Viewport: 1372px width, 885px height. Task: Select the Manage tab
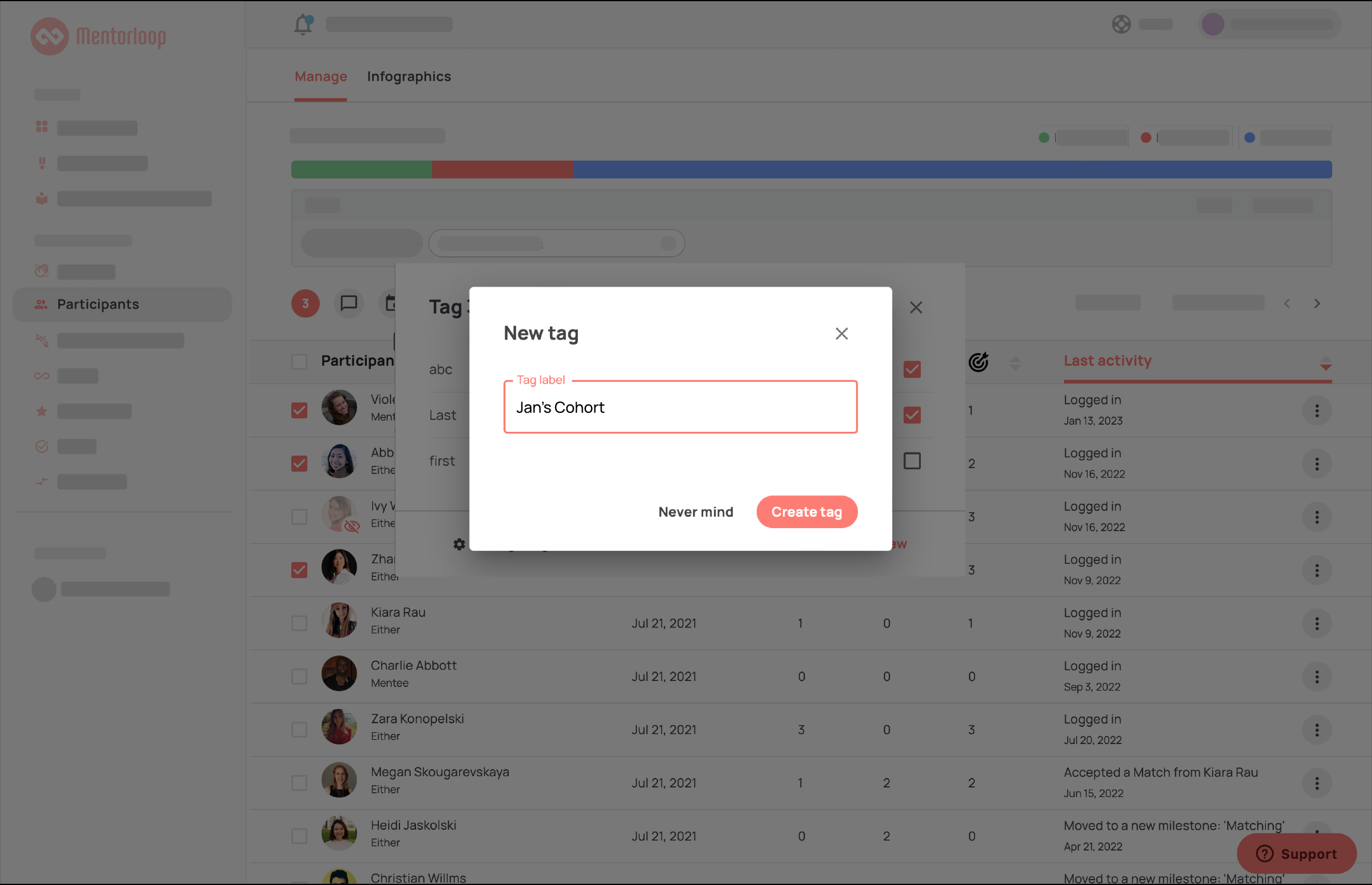point(321,77)
